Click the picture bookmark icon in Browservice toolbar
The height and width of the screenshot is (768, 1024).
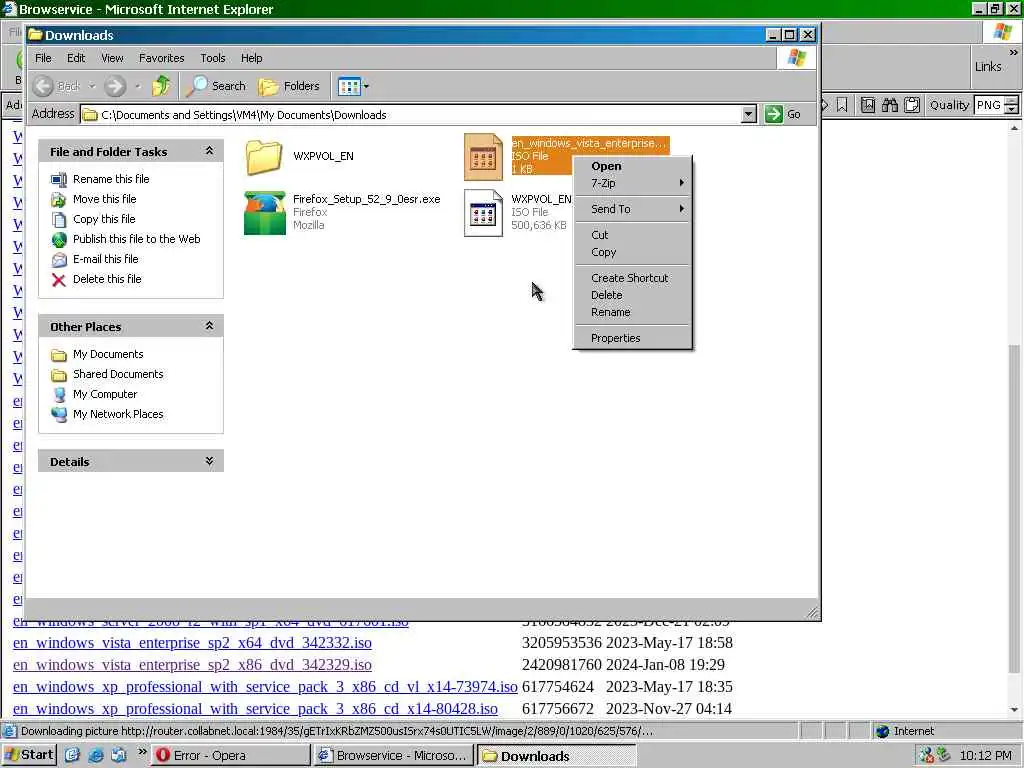click(867, 105)
